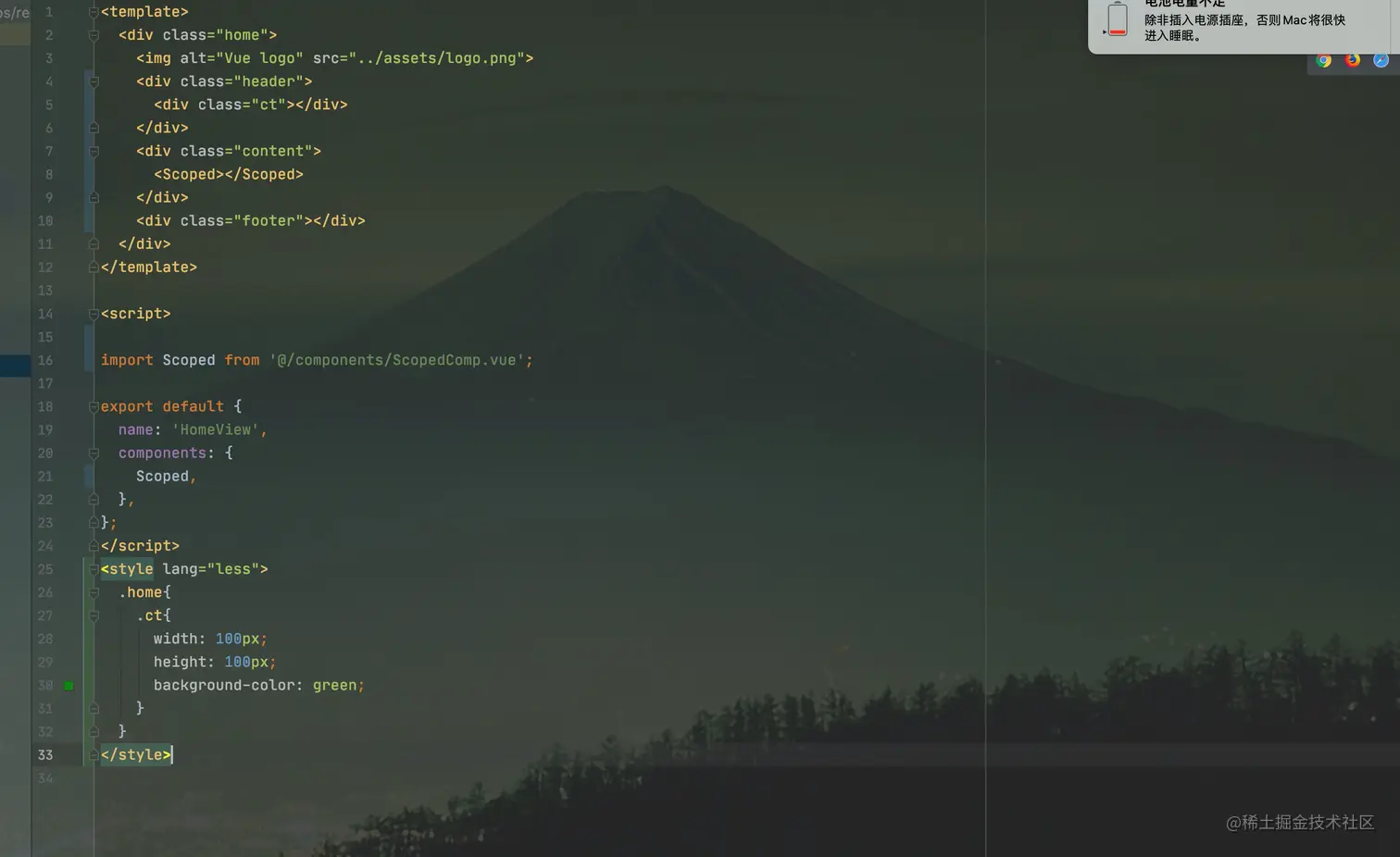Open preview in Chrome browser icon
Image resolution: width=1400 pixels, height=857 pixels.
coord(1324,60)
